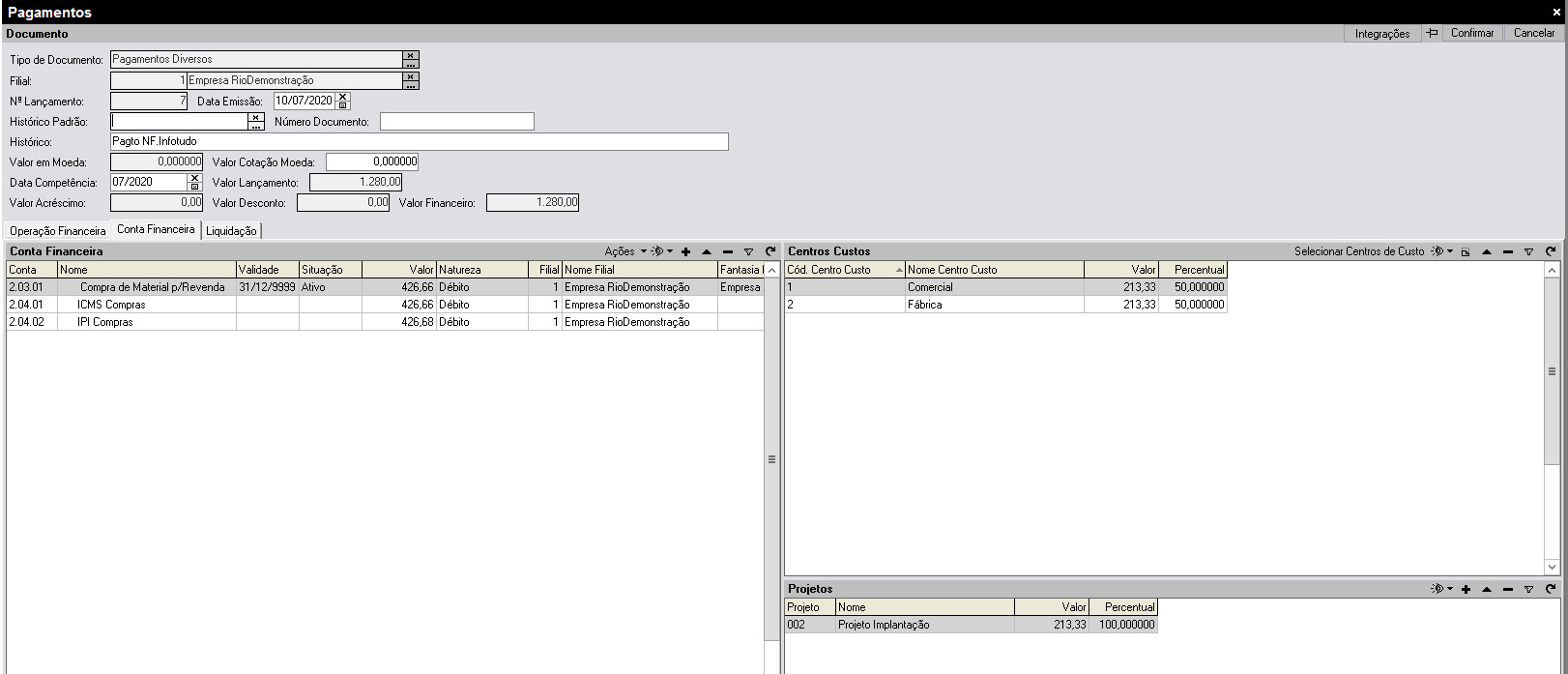Screen dimensions: 1568x674
Task: Open lookup for Tipo de Documento
Action: pyautogui.click(x=411, y=64)
